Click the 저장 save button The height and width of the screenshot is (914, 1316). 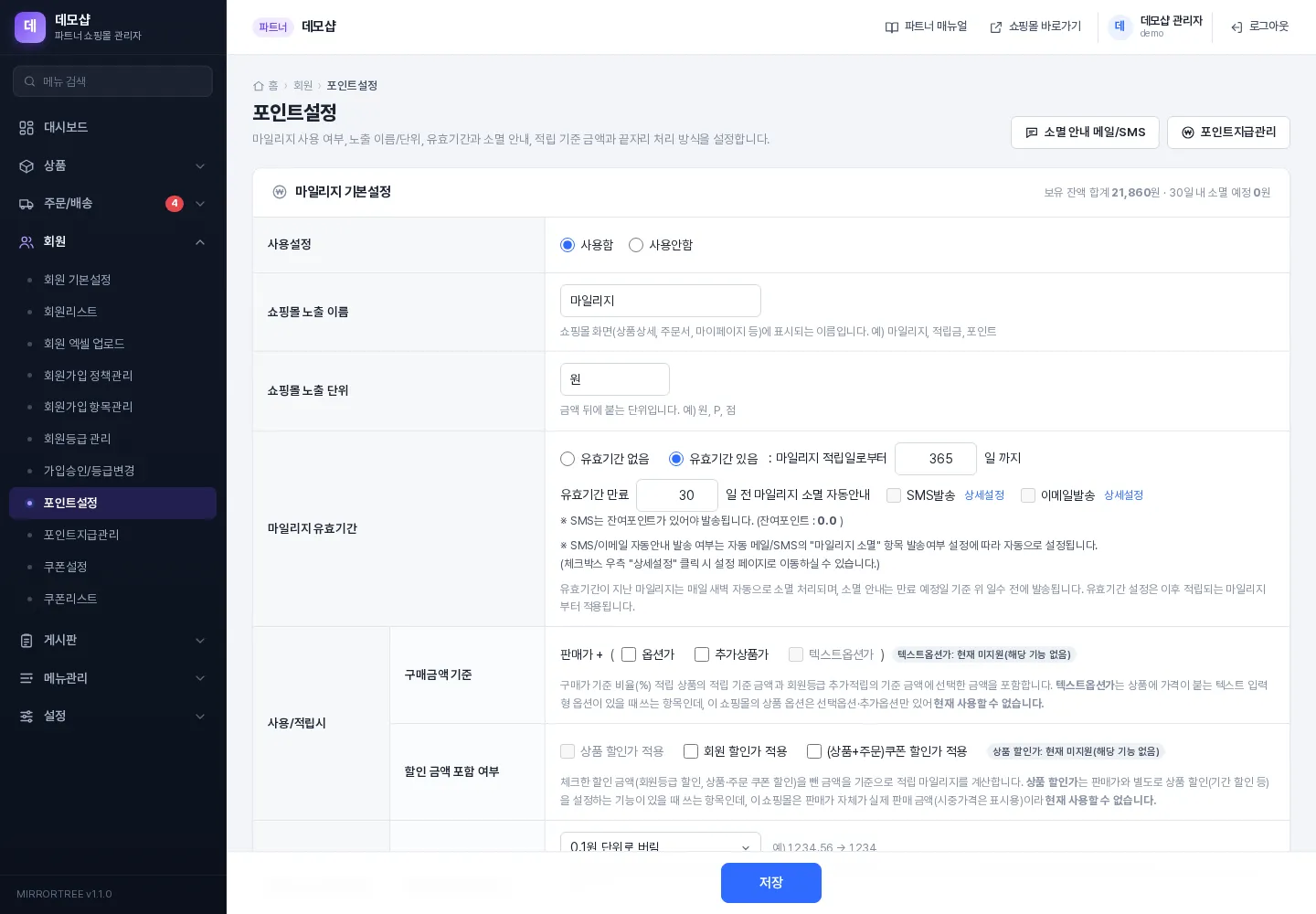coord(771,883)
